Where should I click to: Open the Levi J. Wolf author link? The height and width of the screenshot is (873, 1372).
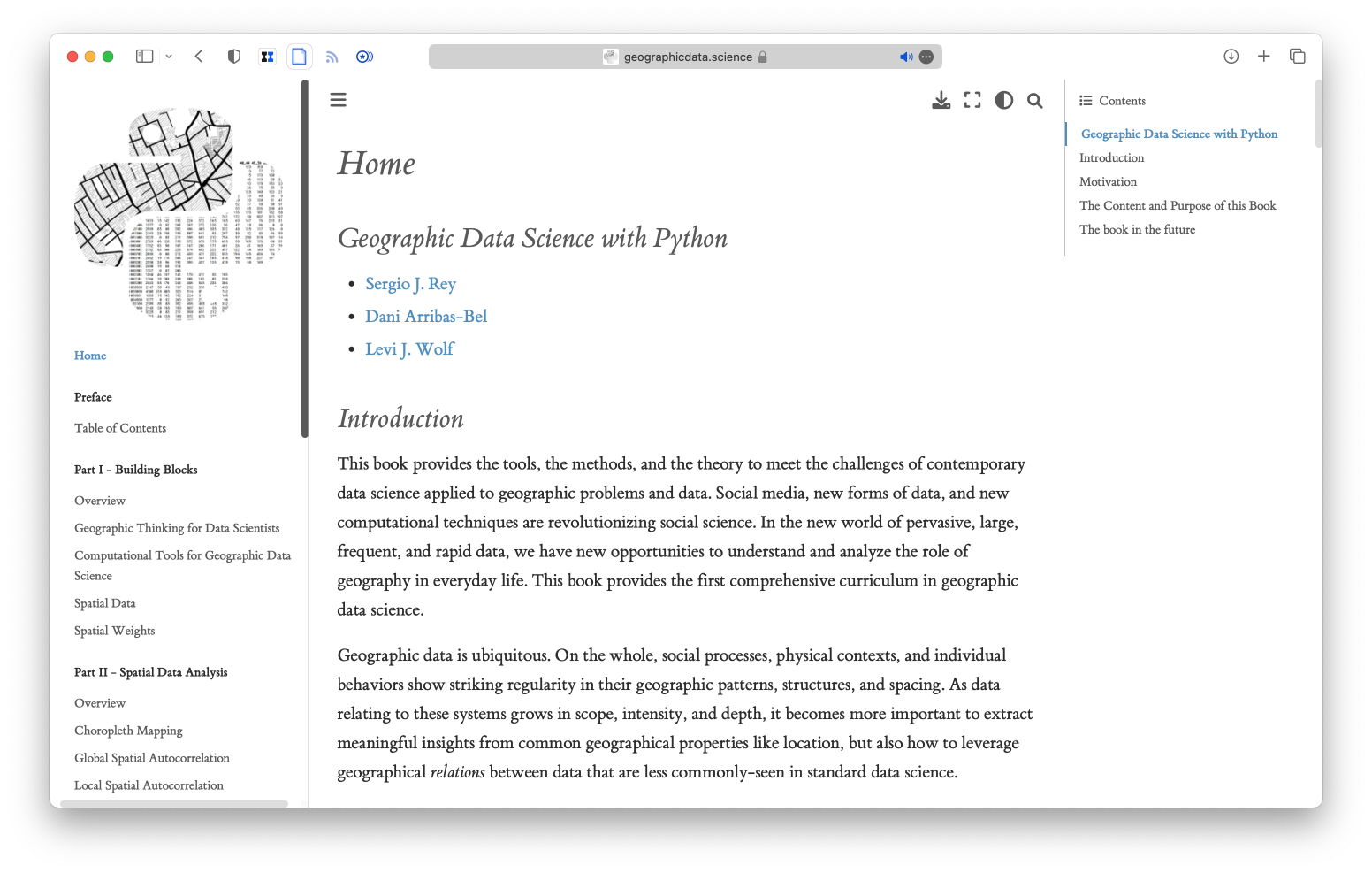coord(409,349)
